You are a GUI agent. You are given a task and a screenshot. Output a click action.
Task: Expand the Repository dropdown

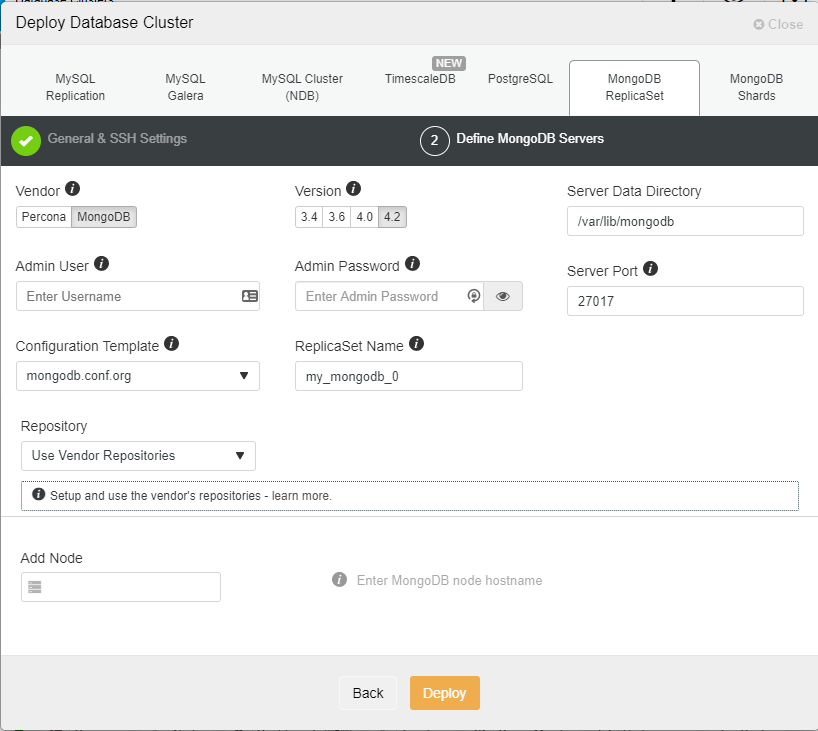coord(138,456)
